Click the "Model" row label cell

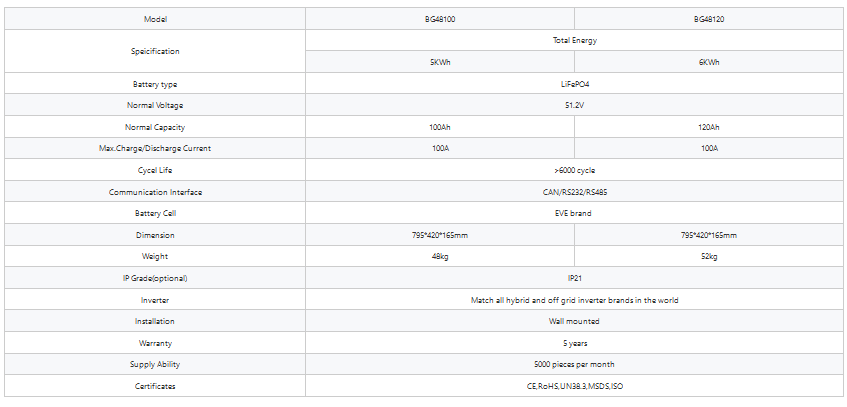click(x=154, y=19)
